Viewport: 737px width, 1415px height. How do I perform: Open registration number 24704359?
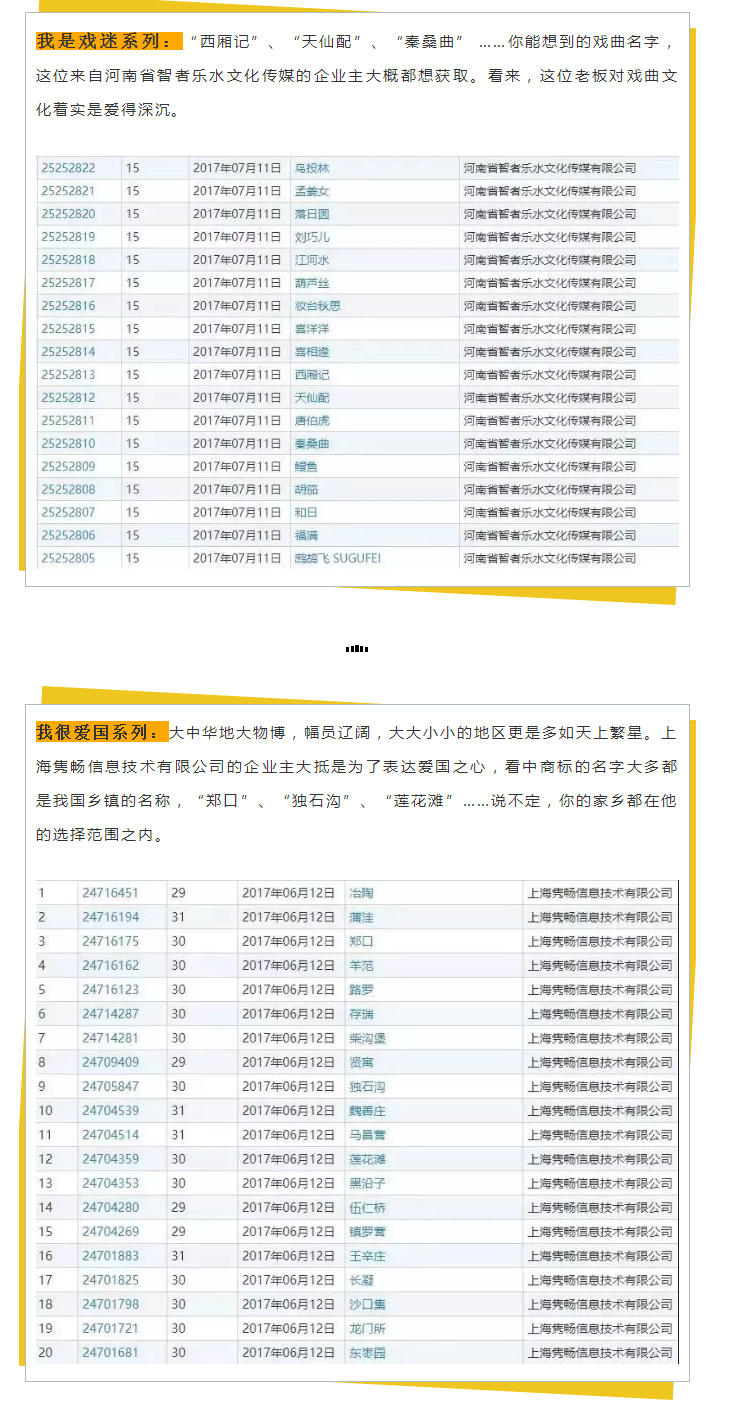tap(110, 1159)
